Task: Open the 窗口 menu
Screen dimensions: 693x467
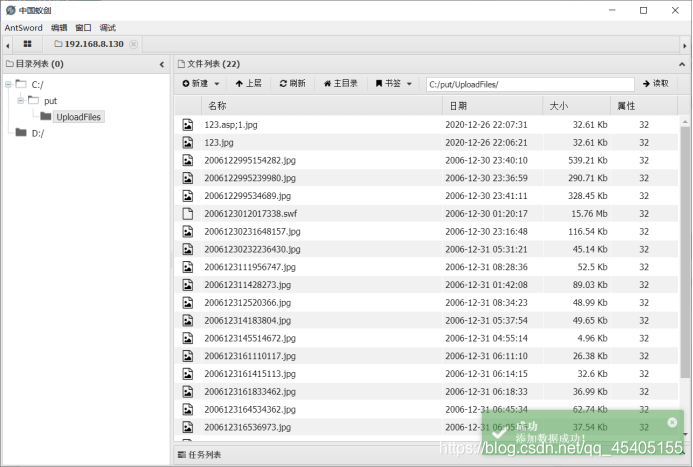Action: pyautogui.click(x=83, y=28)
